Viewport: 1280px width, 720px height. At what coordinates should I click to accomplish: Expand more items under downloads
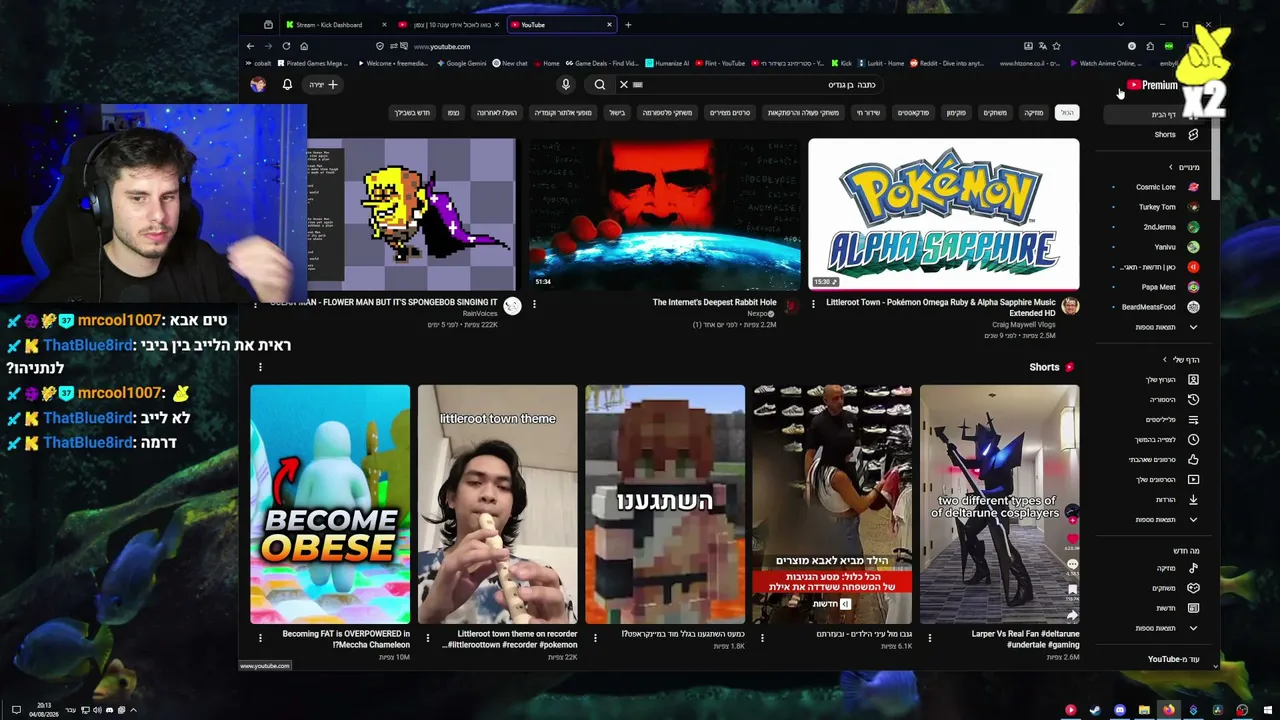[1156, 520]
